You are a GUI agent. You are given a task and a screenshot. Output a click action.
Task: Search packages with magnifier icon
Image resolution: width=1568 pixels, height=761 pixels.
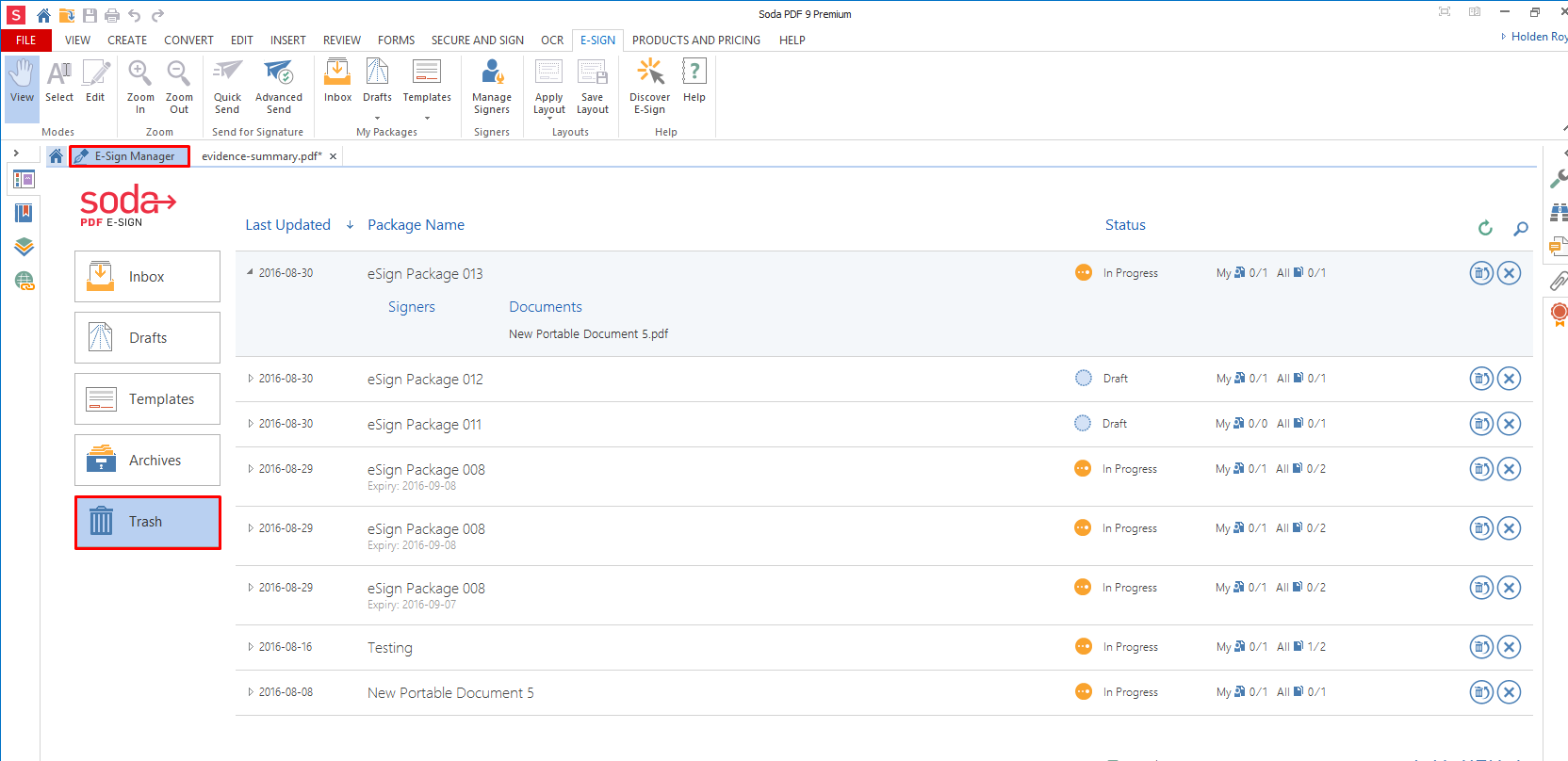[1520, 228]
